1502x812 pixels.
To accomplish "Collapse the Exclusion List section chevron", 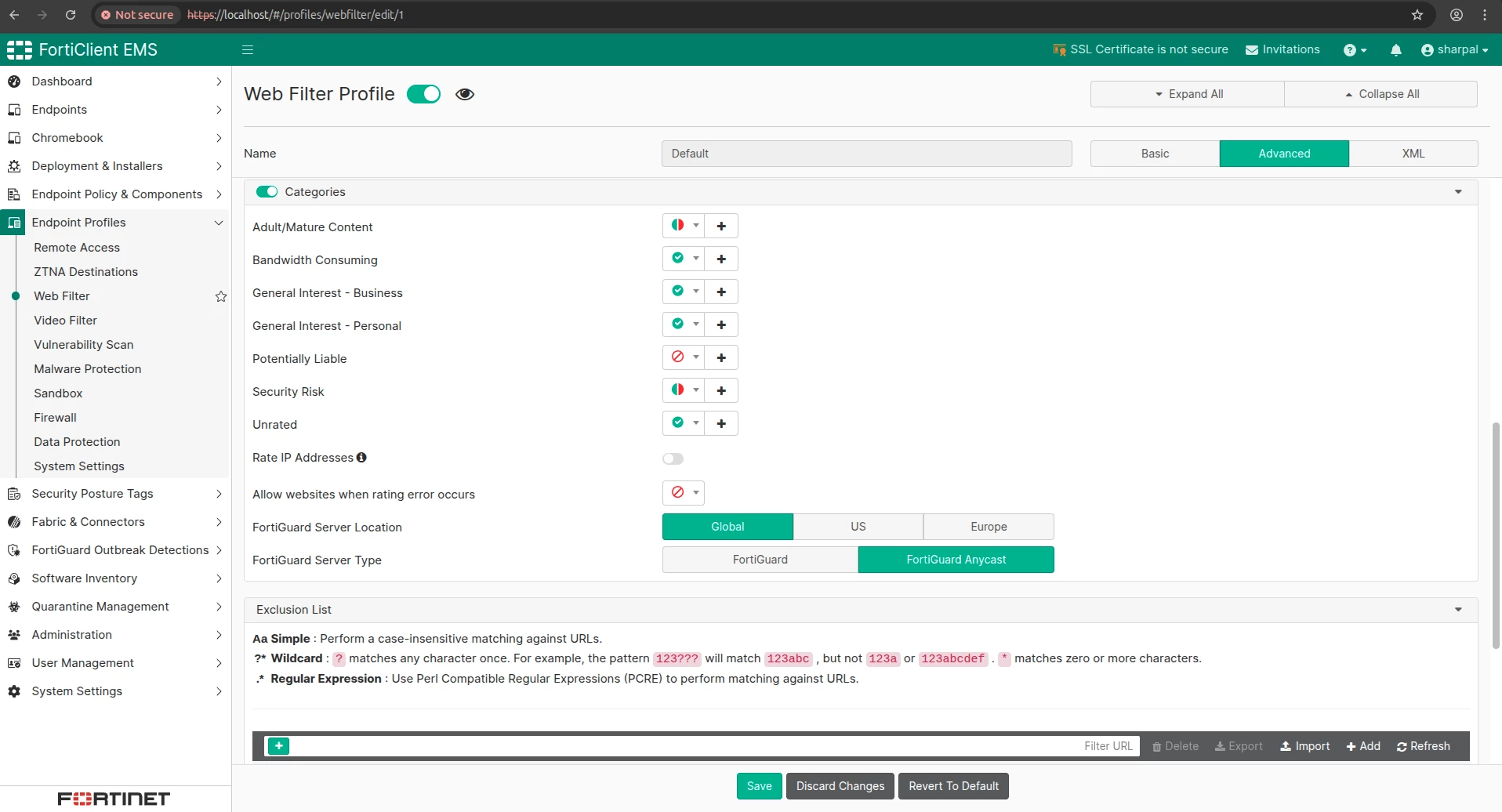I will point(1458,610).
